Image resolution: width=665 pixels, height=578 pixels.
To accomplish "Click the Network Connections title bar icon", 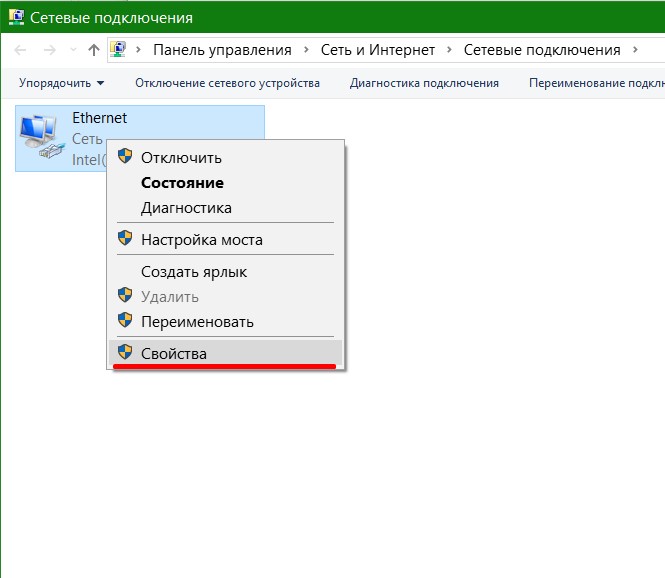I will click(16, 17).
